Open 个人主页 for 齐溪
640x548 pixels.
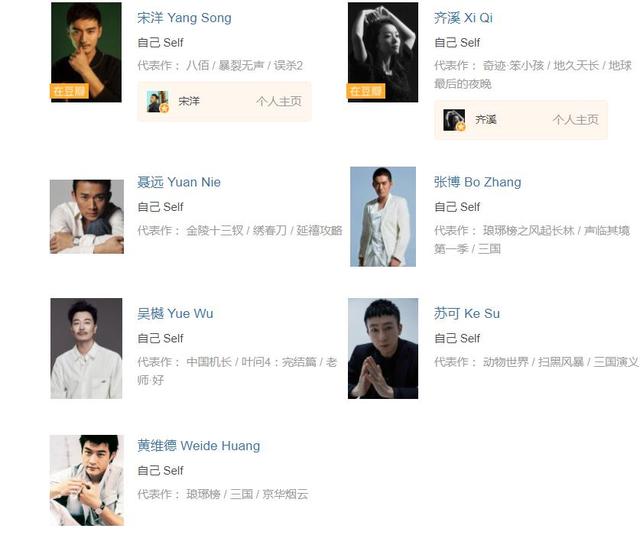pyautogui.click(x=576, y=120)
